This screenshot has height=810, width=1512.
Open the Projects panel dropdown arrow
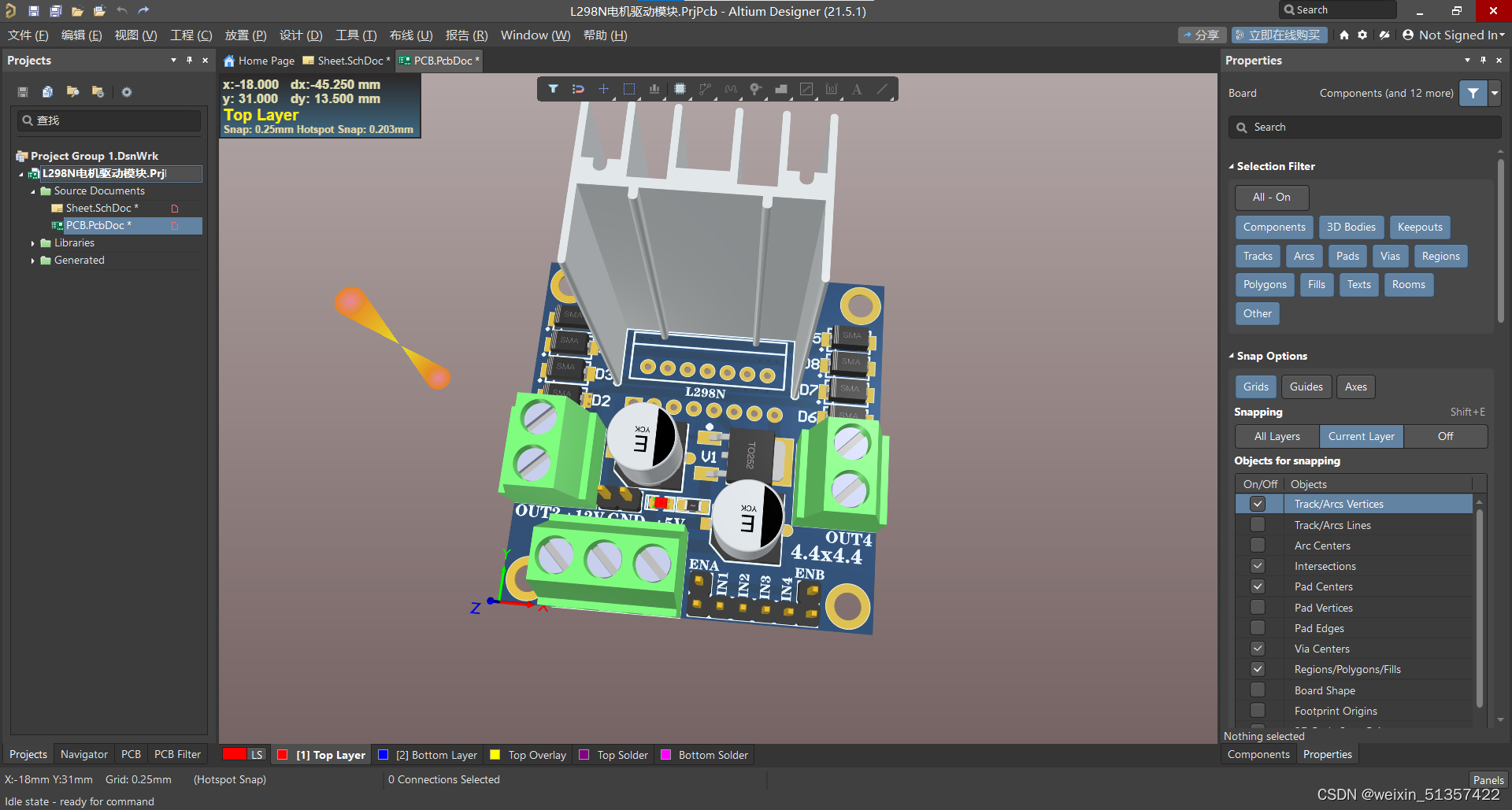(173, 61)
